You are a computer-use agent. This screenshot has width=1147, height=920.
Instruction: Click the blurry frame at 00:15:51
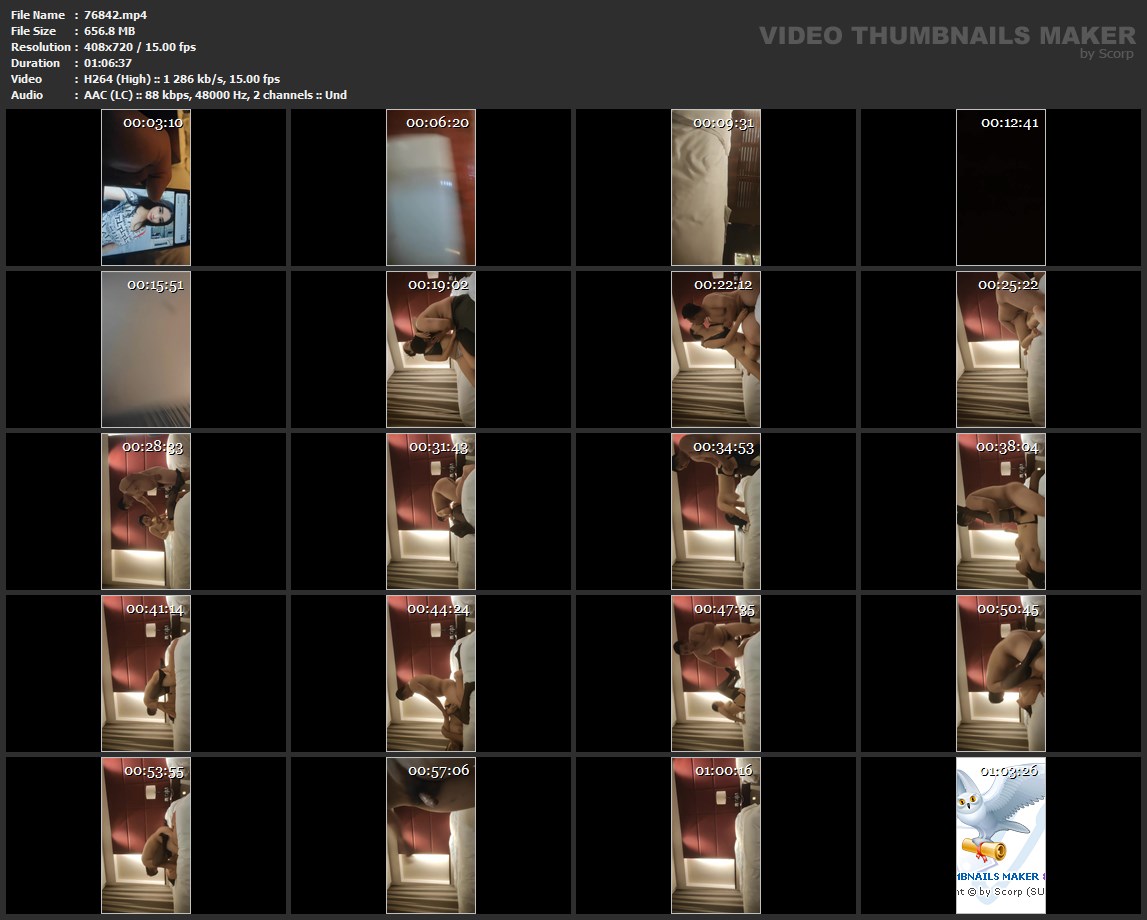(146, 349)
